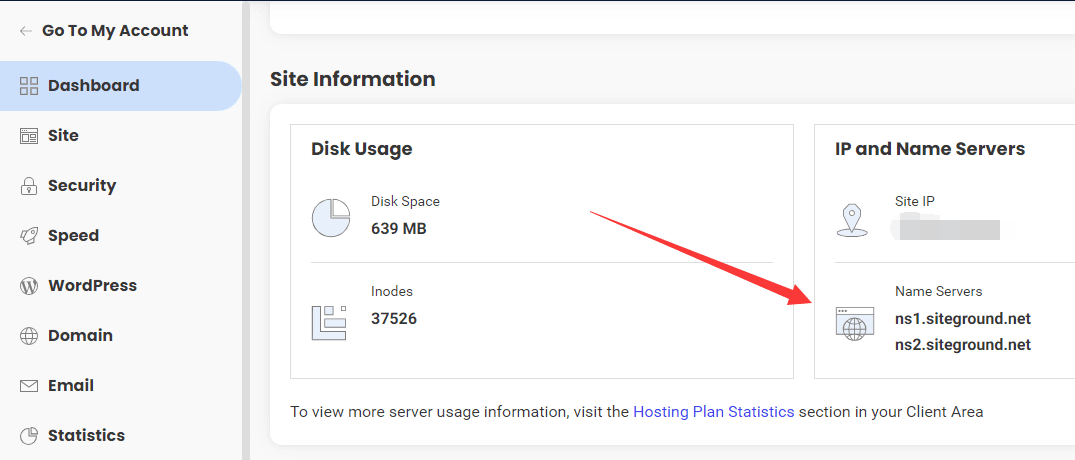Click the sidebar vertical scrollbar

point(246,250)
